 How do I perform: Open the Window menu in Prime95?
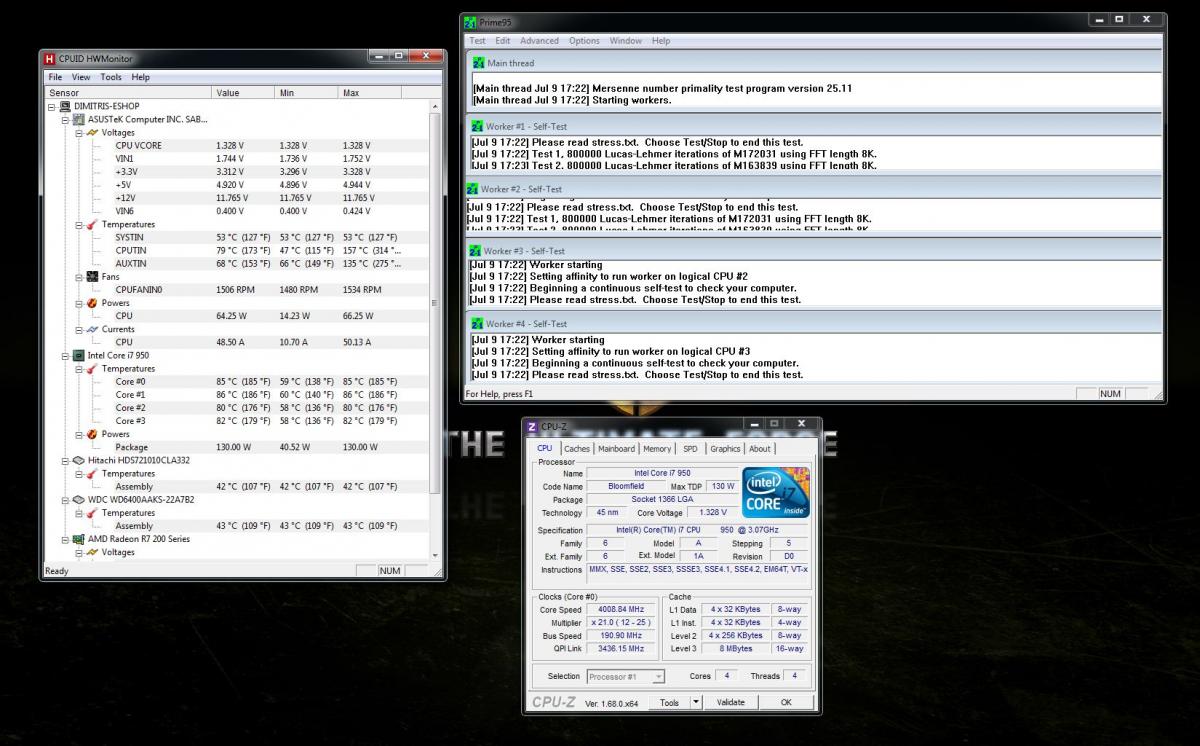(x=626, y=41)
